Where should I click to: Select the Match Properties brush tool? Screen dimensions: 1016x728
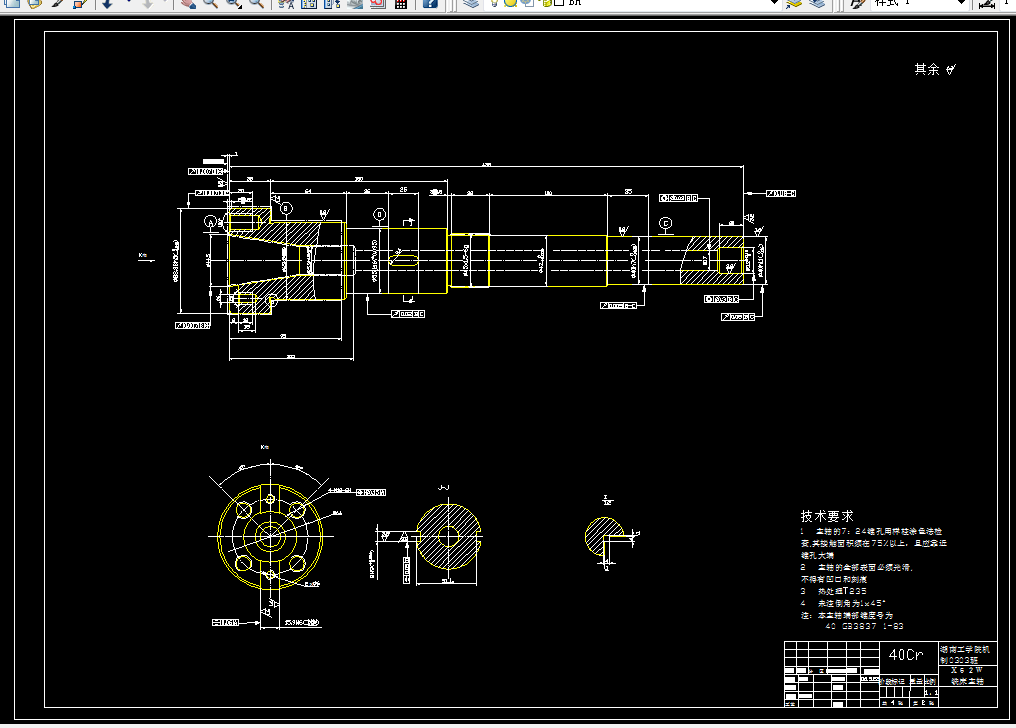[x=57, y=3]
